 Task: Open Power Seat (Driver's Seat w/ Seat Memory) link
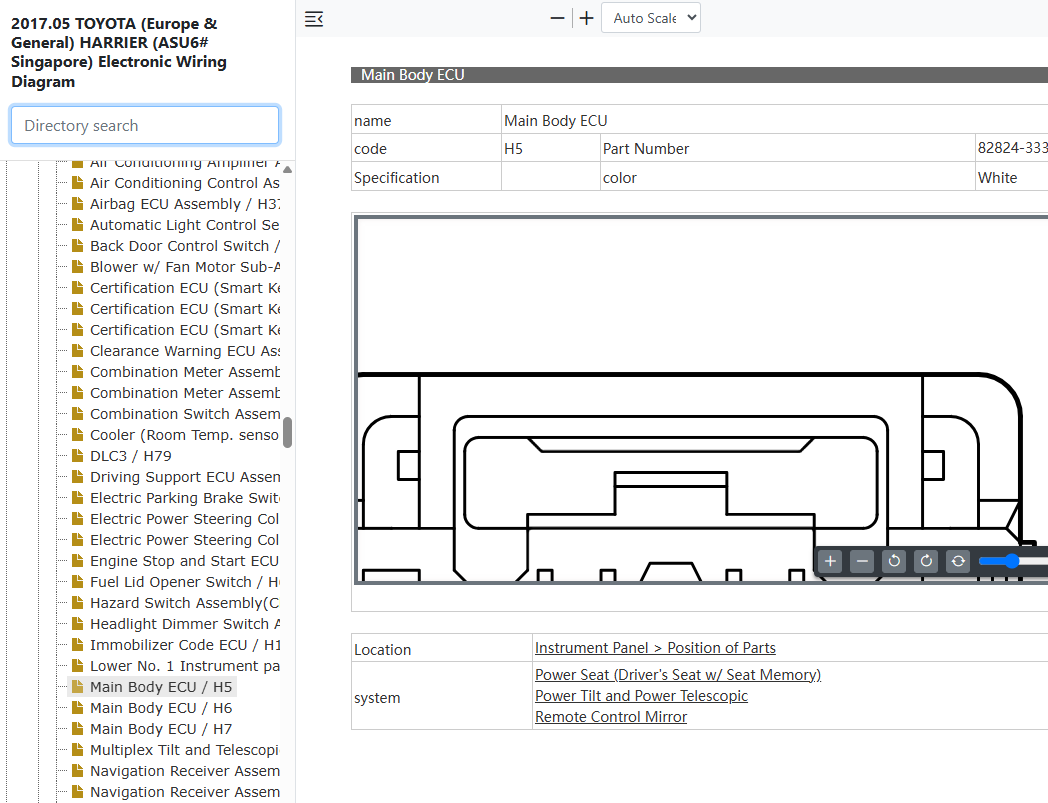pyautogui.click(x=678, y=675)
